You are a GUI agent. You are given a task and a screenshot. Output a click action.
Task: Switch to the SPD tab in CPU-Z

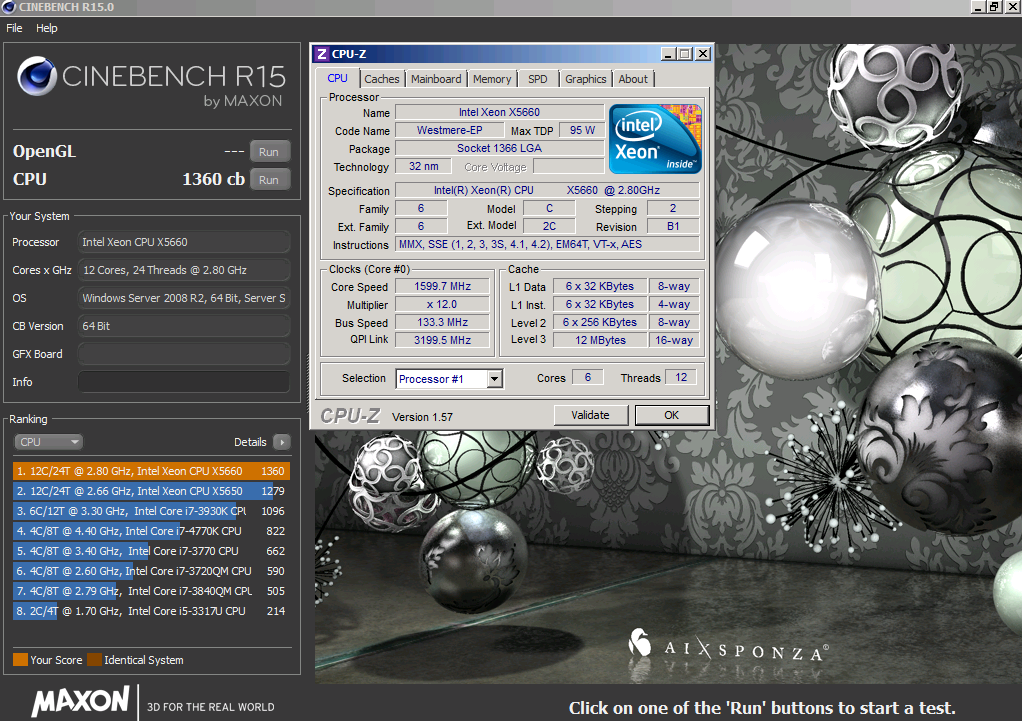coord(538,79)
